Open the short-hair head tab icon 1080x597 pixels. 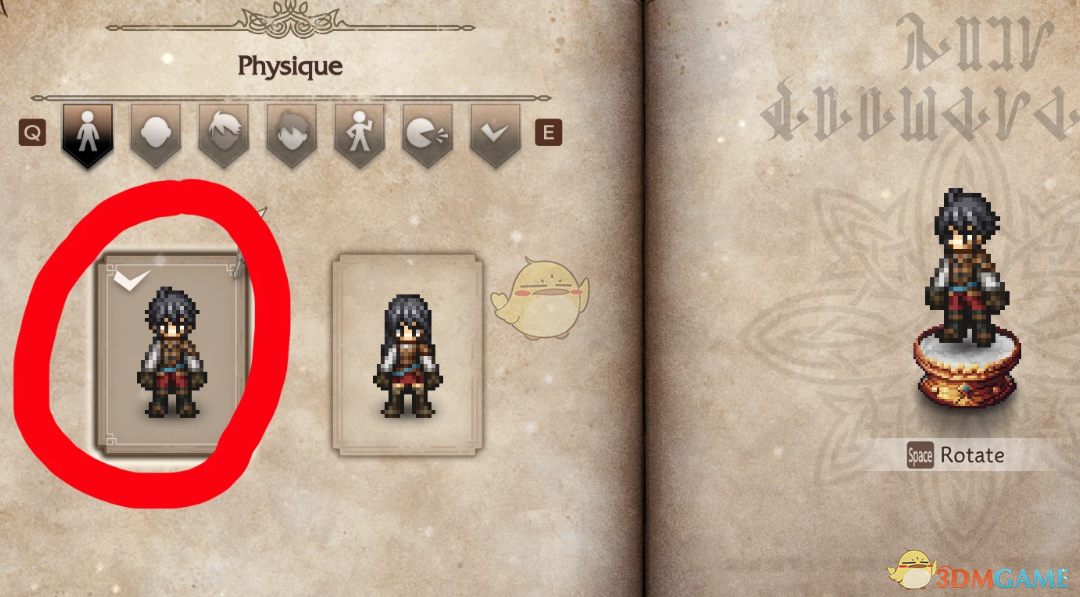pos(291,135)
